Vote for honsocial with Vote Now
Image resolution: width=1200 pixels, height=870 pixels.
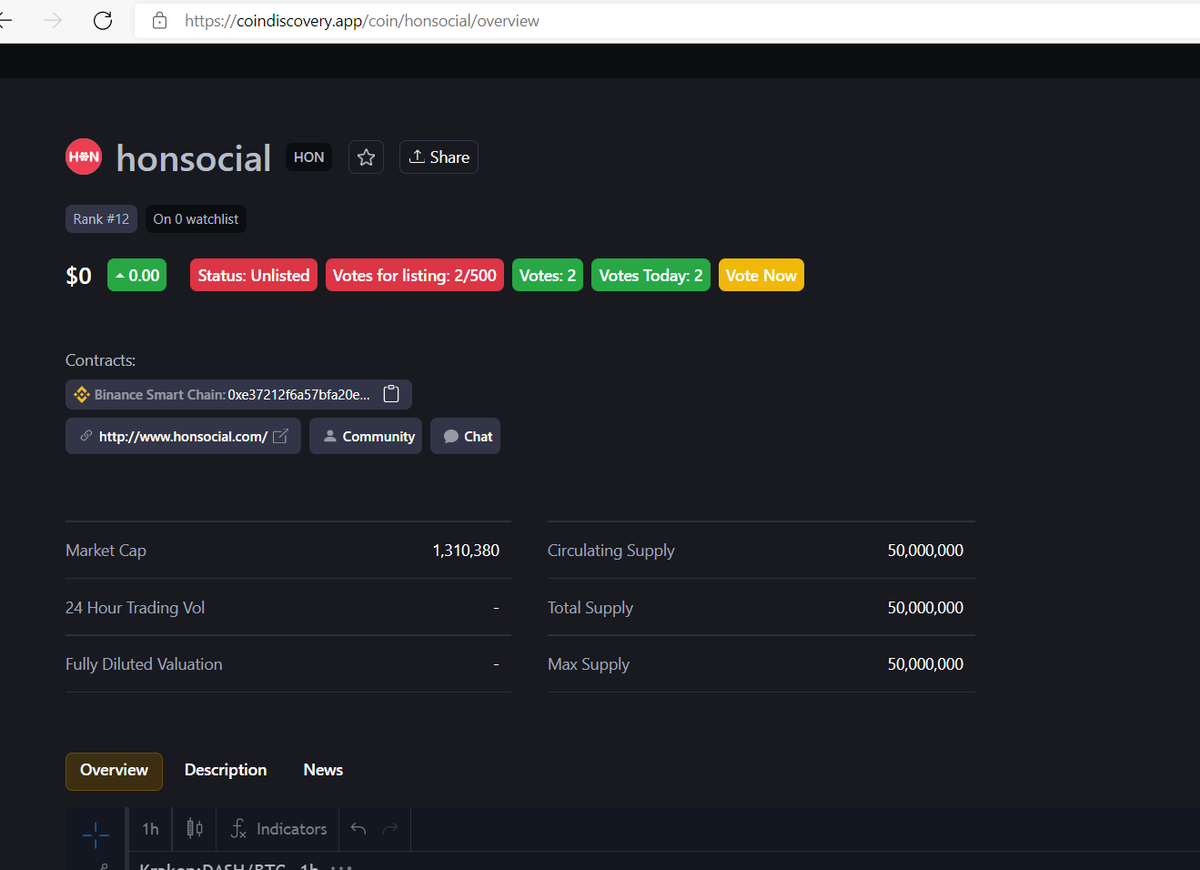pos(761,275)
